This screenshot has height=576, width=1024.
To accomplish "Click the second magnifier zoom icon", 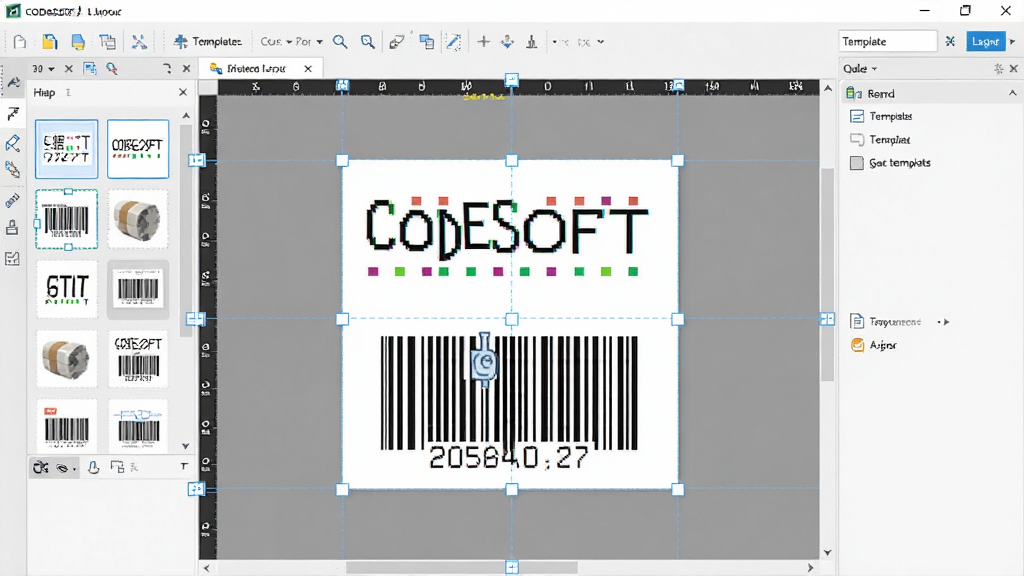I will [x=368, y=42].
